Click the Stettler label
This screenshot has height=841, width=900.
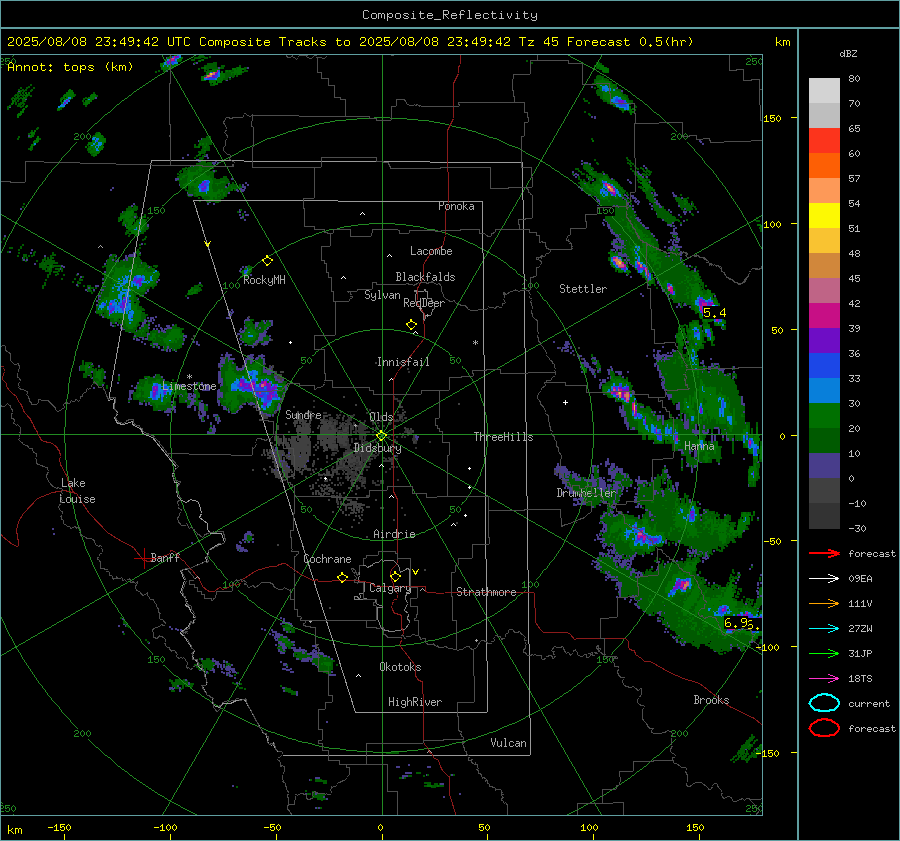coord(583,289)
